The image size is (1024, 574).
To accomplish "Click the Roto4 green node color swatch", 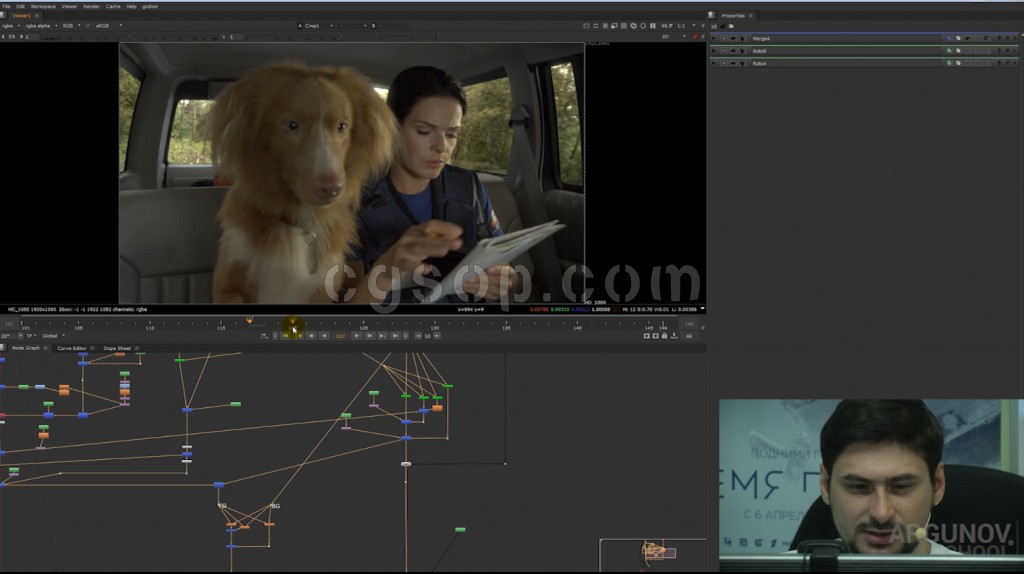I will pyautogui.click(x=949, y=63).
